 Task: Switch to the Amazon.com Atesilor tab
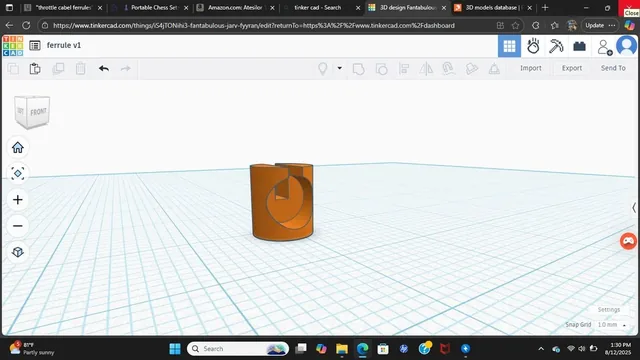[x=236, y=8]
